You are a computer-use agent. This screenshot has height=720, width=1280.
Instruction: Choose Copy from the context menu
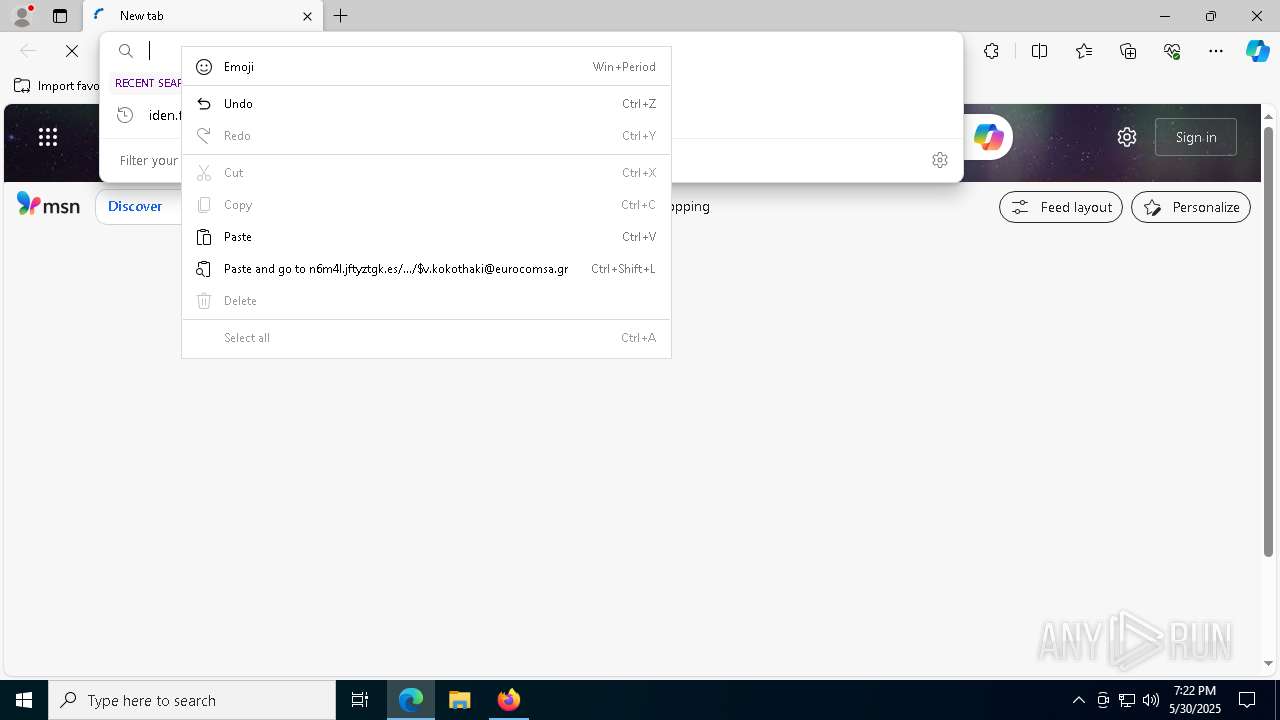(x=426, y=205)
